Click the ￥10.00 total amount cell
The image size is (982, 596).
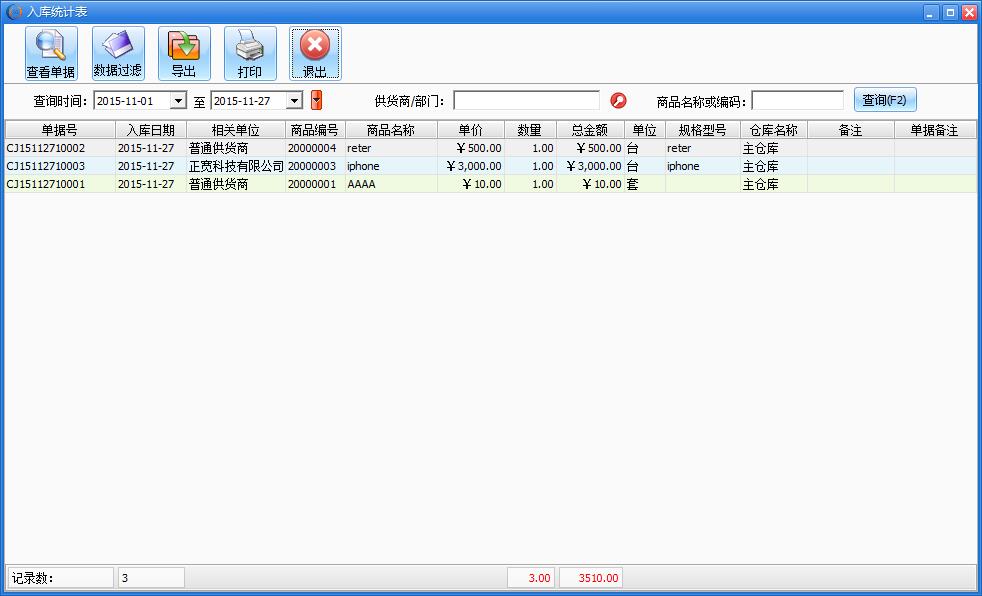click(590, 184)
